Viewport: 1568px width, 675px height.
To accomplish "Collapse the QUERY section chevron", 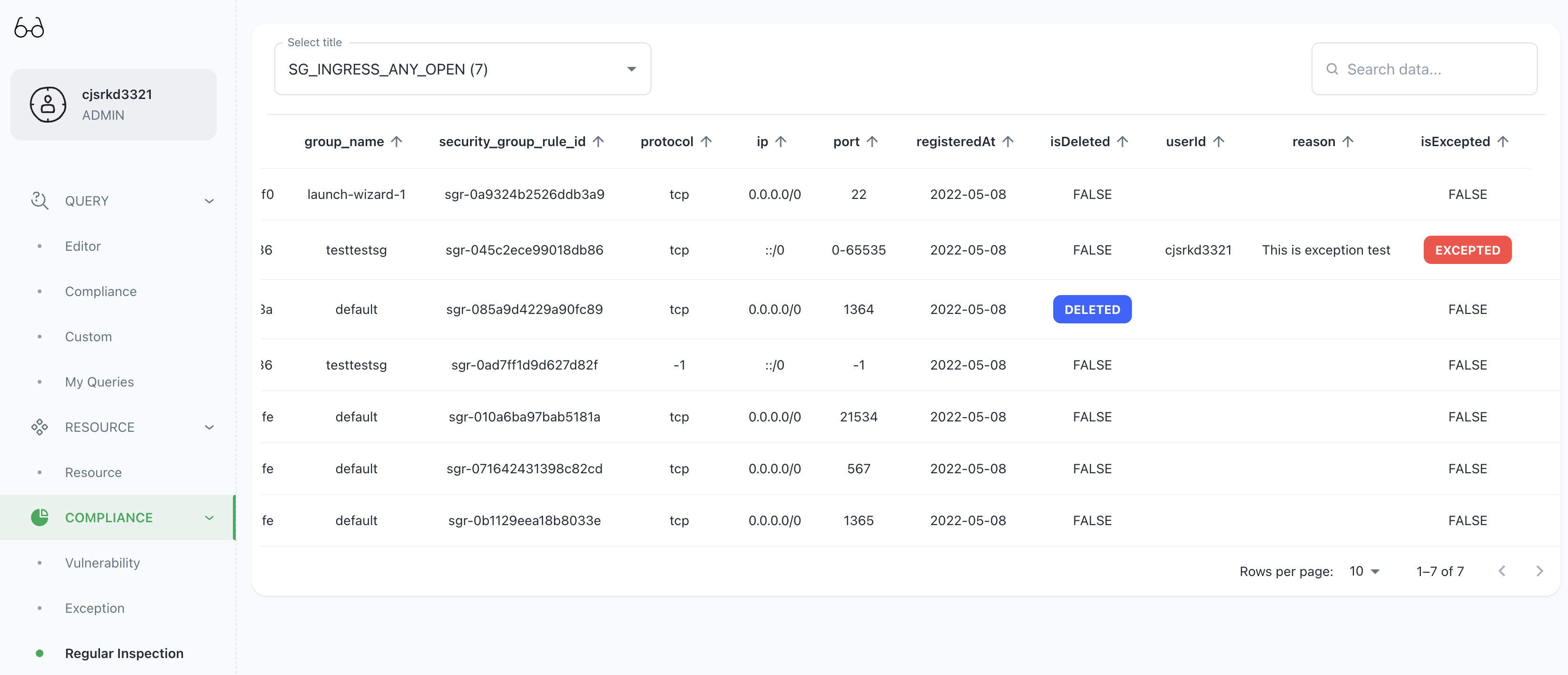I will [209, 201].
